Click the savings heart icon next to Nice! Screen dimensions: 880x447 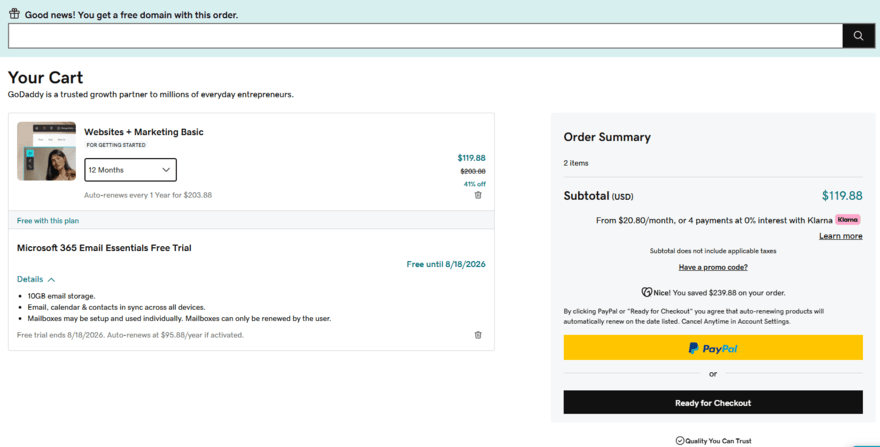[647, 292]
